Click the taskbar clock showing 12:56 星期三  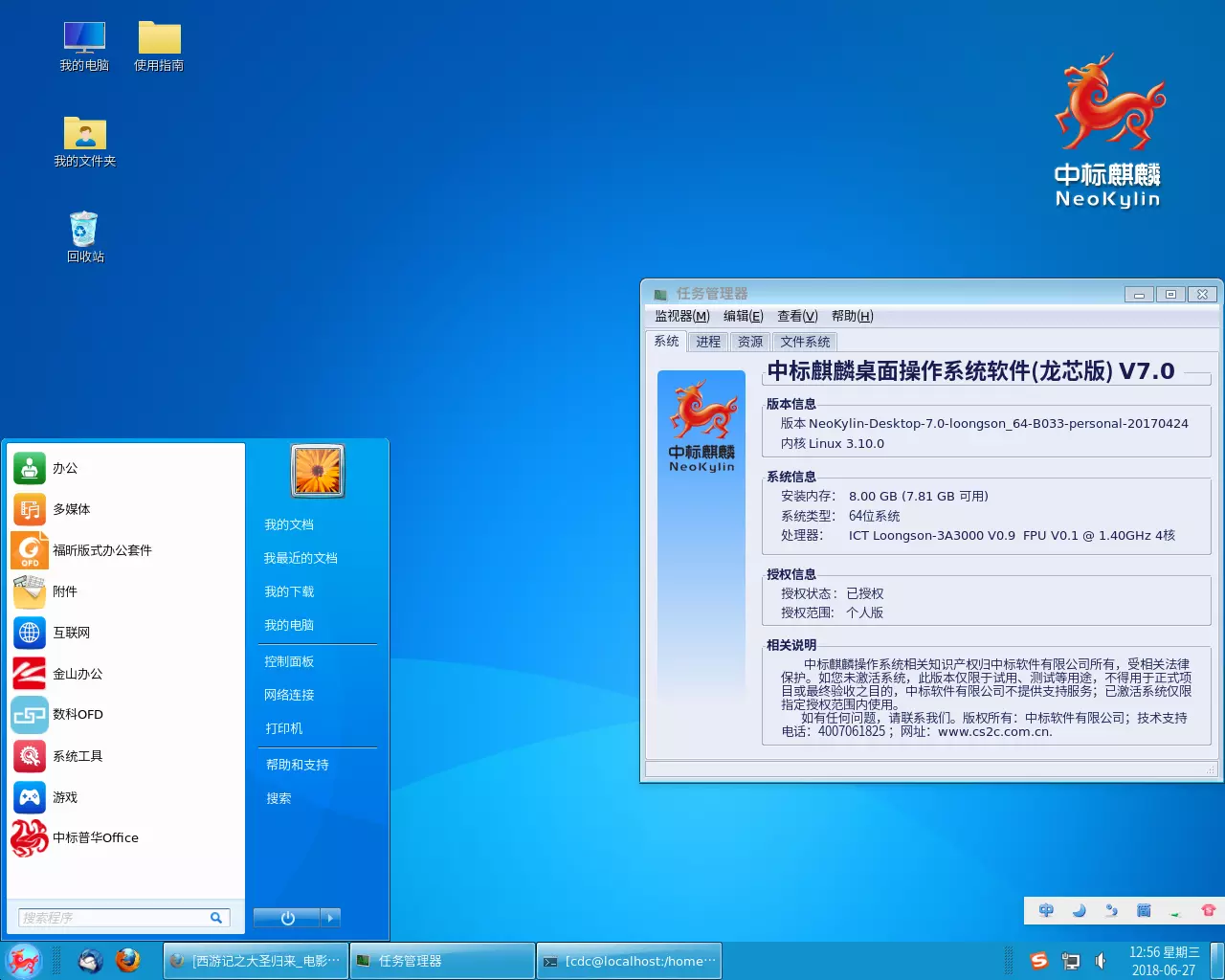(x=1164, y=961)
